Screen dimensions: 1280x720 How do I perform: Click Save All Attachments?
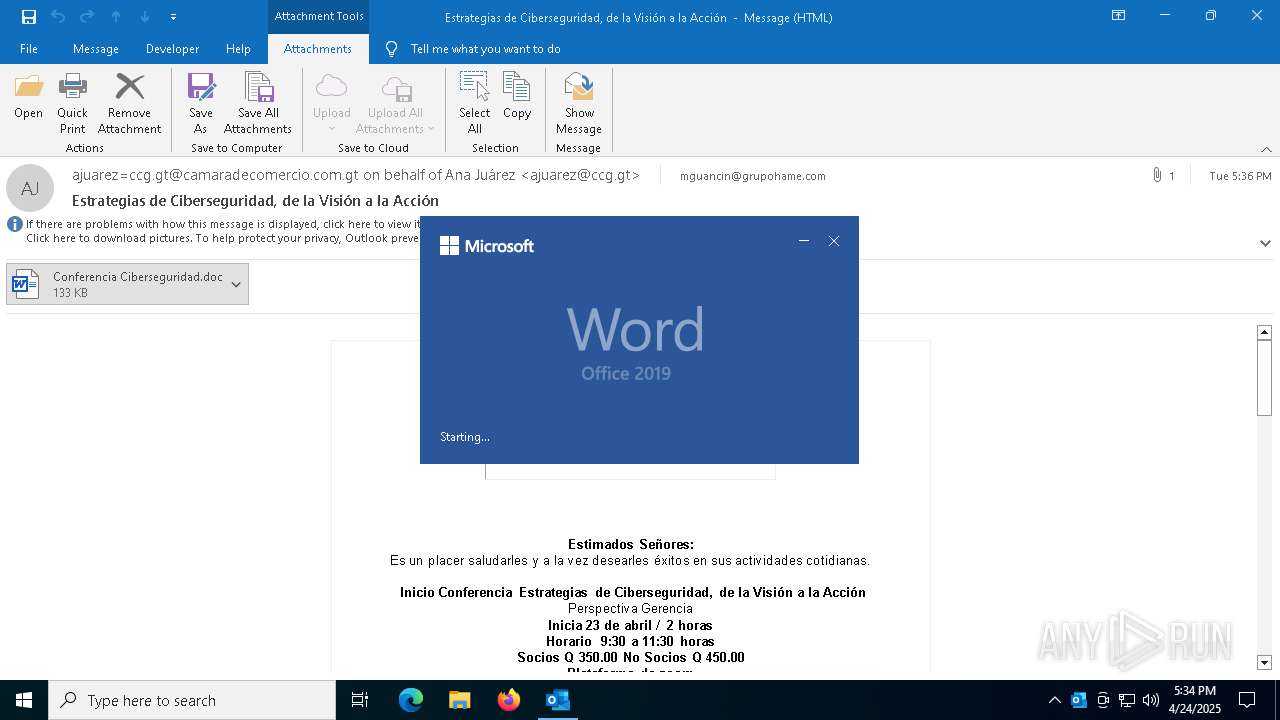click(258, 104)
